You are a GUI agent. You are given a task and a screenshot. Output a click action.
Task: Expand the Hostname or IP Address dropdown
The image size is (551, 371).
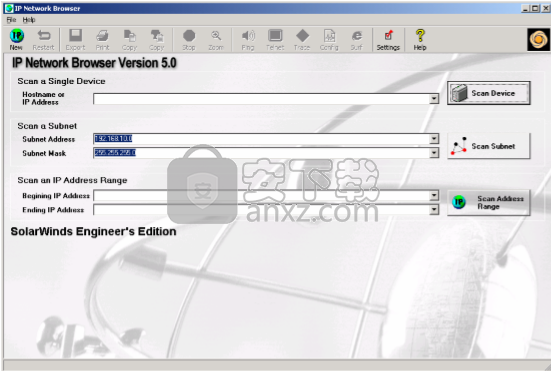[x=434, y=99]
